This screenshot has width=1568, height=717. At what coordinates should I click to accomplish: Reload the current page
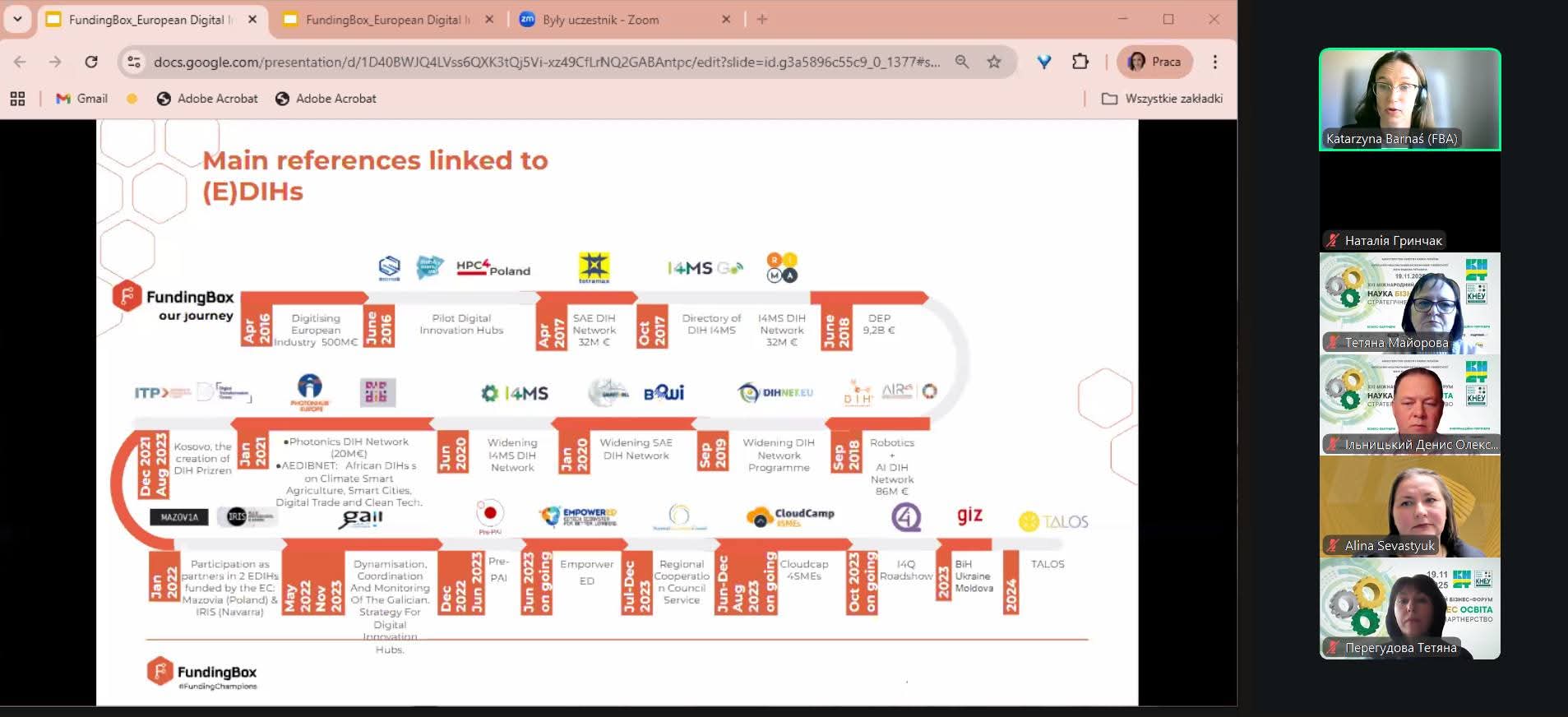(91, 62)
